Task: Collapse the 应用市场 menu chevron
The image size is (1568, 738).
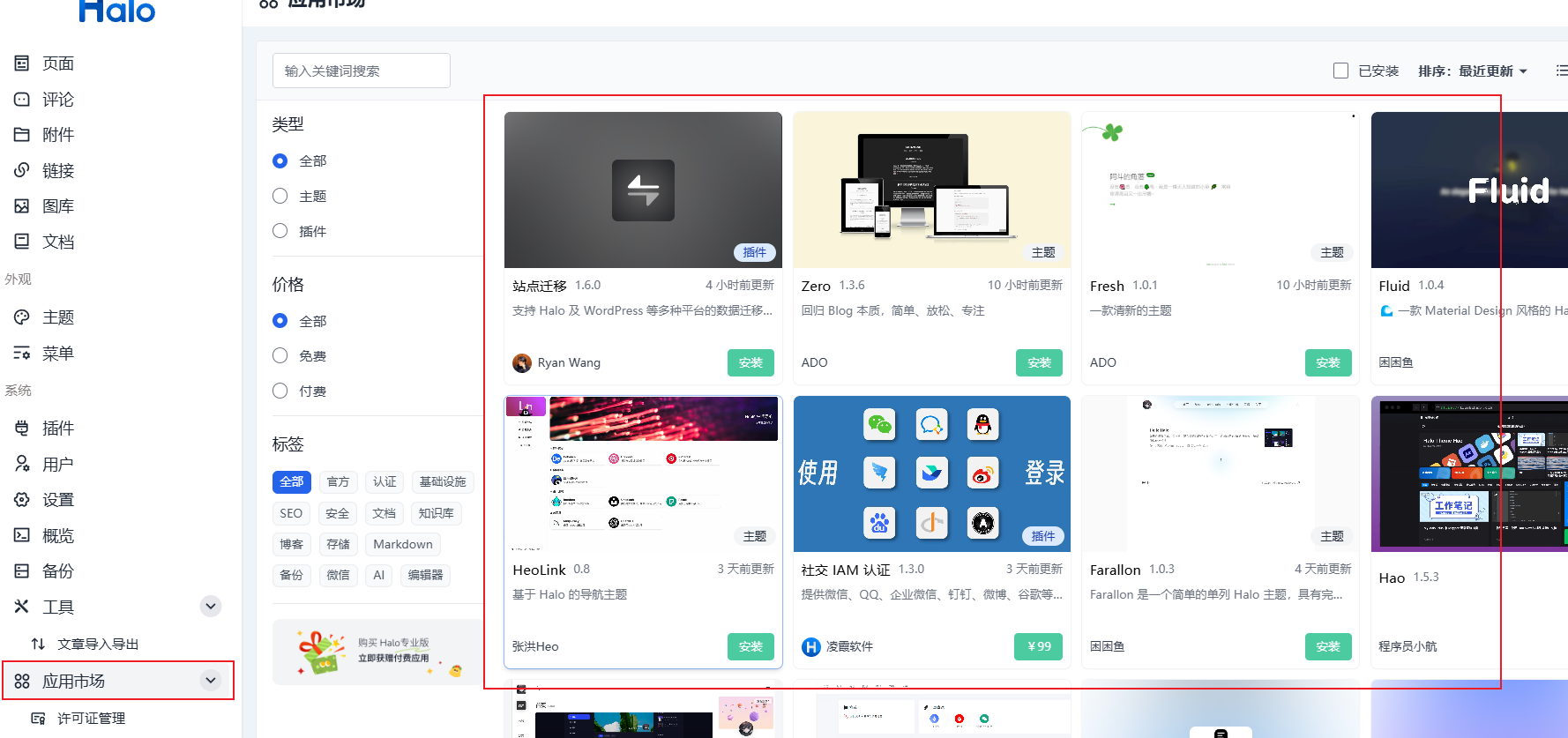Action: pos(210,680)
